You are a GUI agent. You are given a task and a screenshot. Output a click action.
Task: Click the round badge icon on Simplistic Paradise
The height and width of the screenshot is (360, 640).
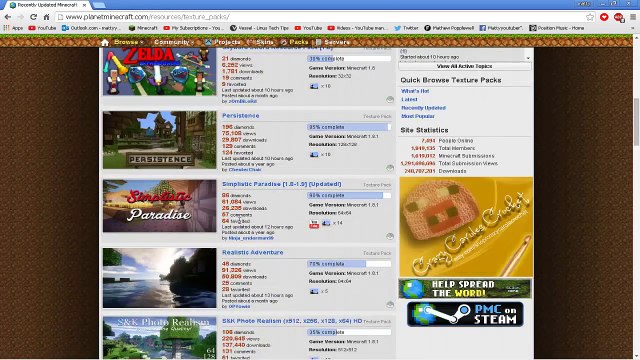click(390, 236)
